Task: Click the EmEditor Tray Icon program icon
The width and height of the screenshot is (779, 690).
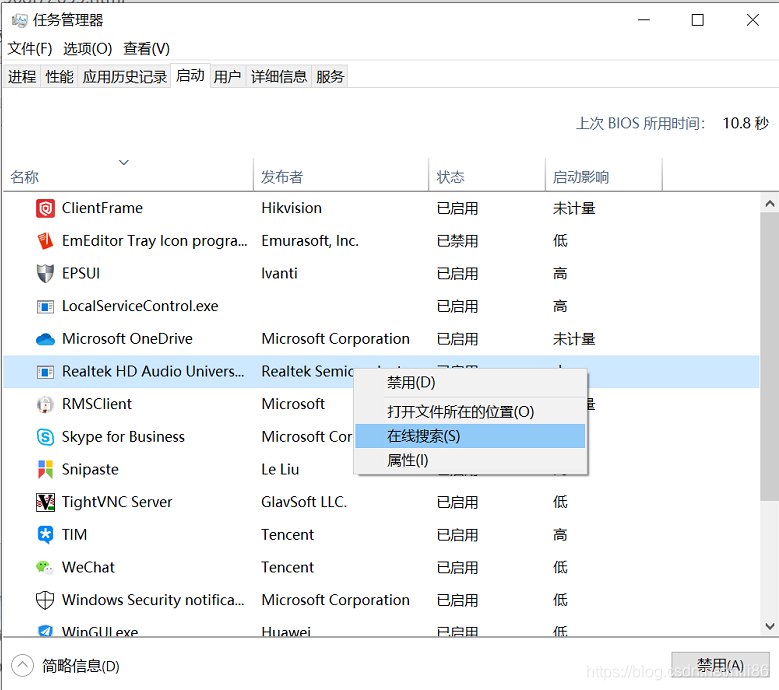Action: 45,241
